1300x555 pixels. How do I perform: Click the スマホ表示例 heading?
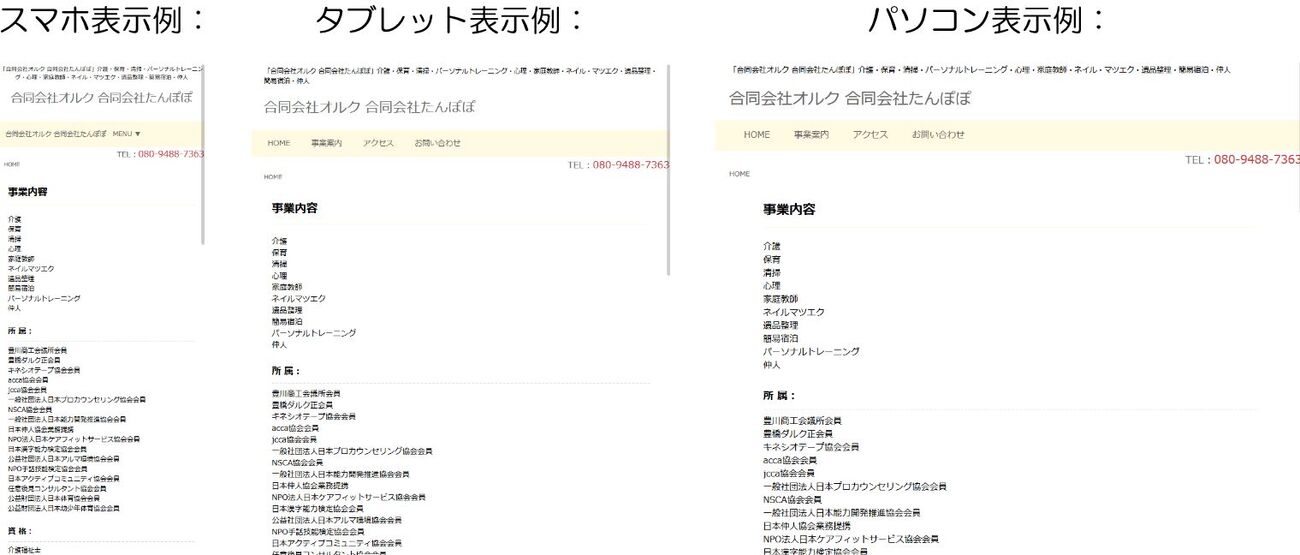click(103, 20)
